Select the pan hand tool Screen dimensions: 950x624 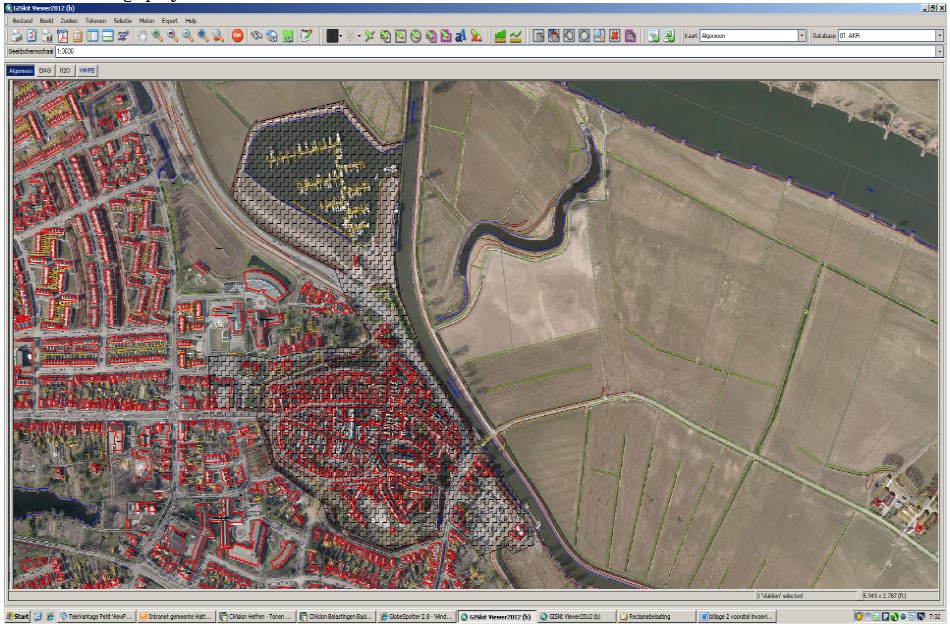click(141, 36)
